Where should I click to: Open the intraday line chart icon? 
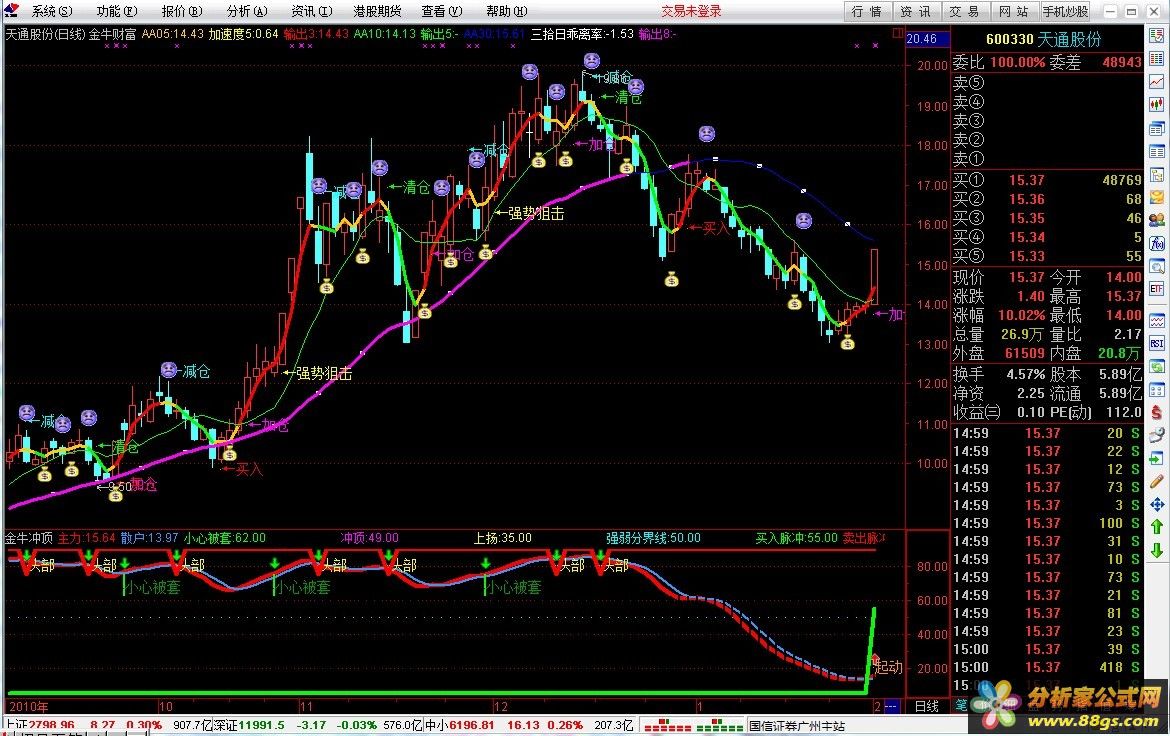(1157, 81)
